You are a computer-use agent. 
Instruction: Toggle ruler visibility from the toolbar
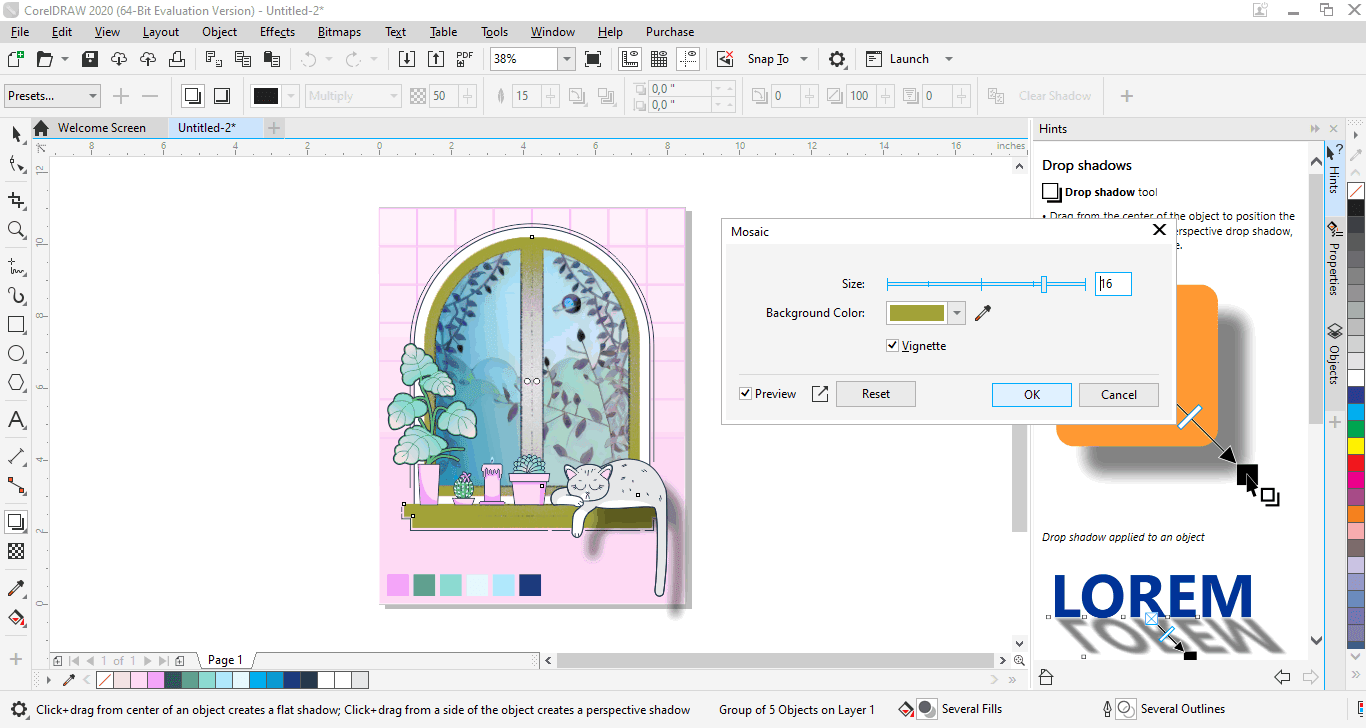point(631,58)
